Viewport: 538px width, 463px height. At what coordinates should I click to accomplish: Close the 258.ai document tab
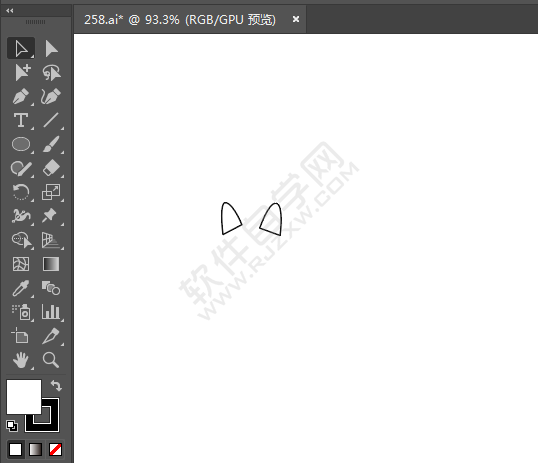(x=296, y=19)
